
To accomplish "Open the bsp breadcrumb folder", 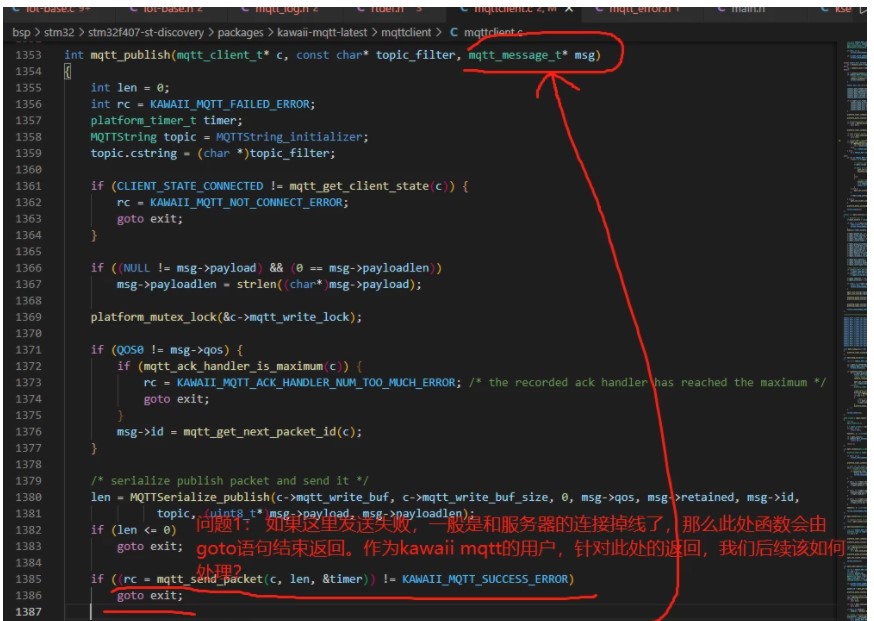I will 21,32.
